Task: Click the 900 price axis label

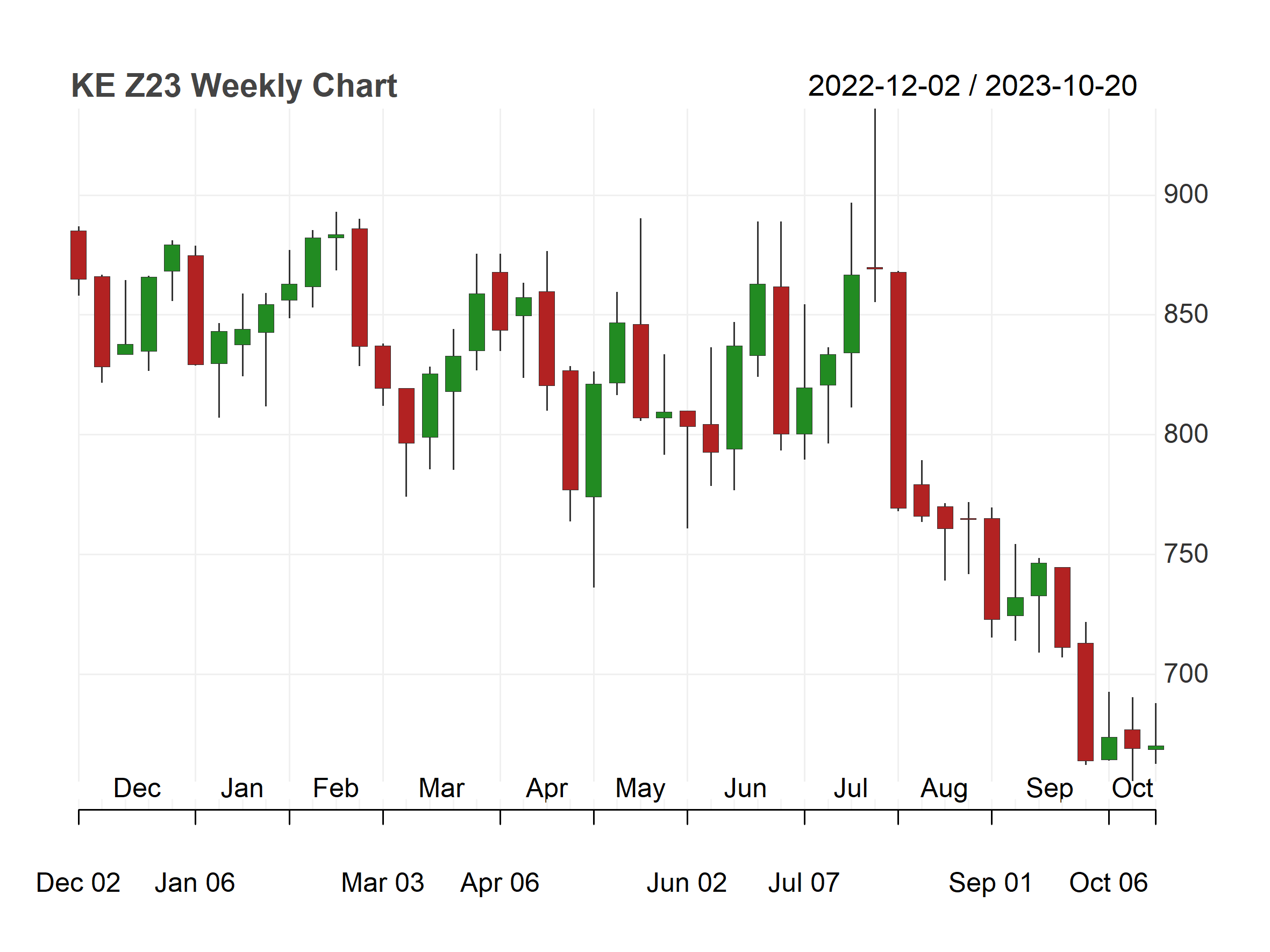Action: (1186, 195)
